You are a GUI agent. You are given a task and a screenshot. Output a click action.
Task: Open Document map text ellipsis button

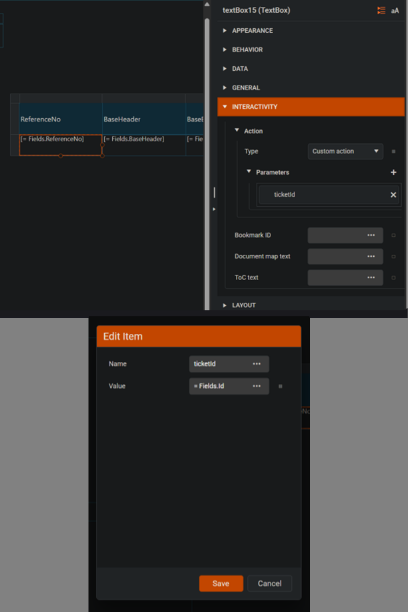(x=371, y=256)
